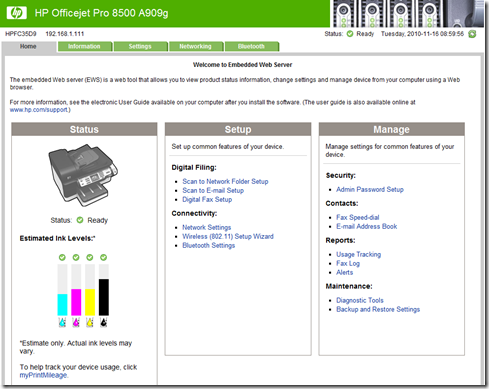Click the HP Officejet Pro 8500 A909g title
This screenshot has width=489, height=389.
[102, 13]
